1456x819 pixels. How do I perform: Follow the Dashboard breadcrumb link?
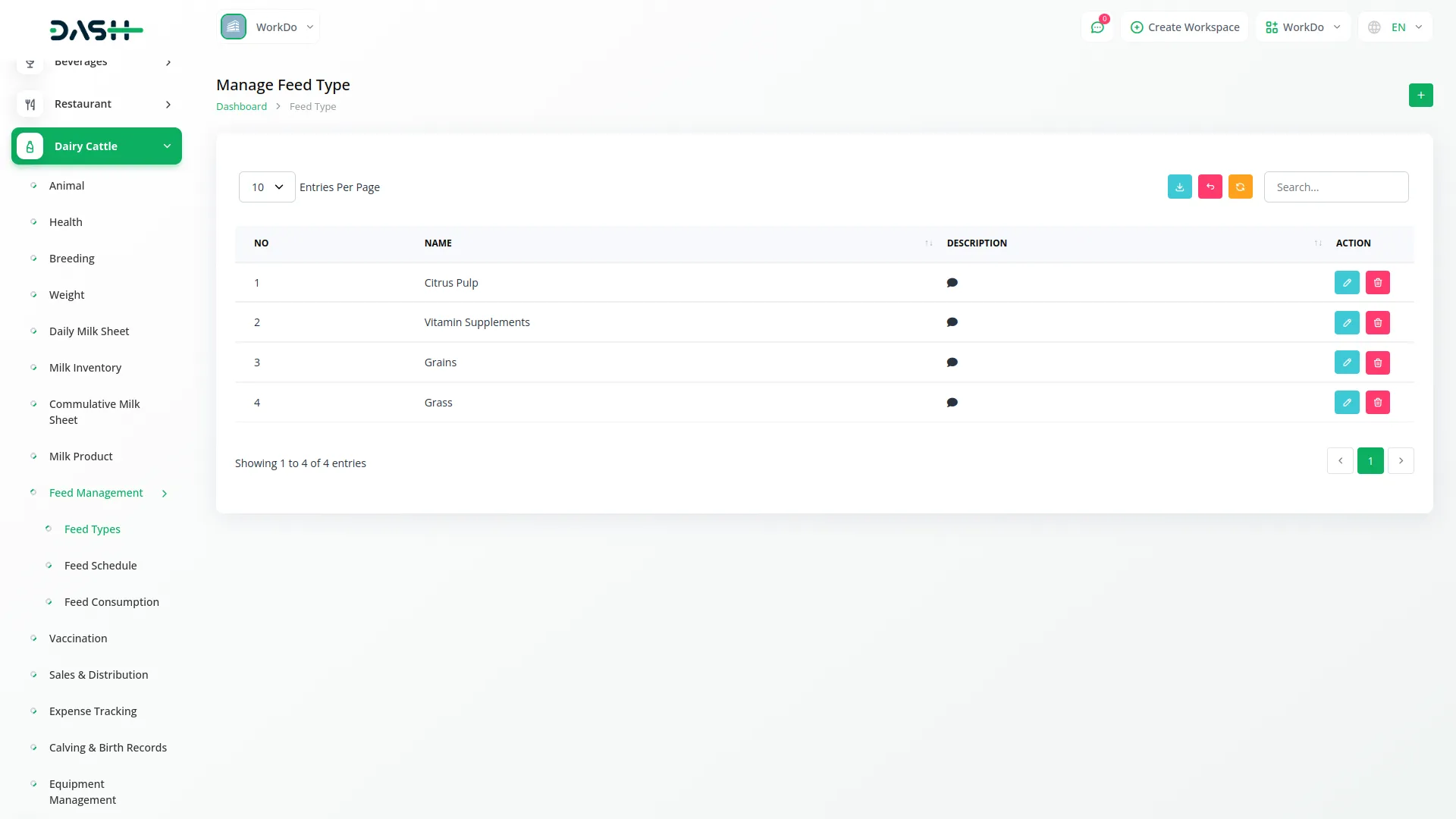[x=241, y=107]
